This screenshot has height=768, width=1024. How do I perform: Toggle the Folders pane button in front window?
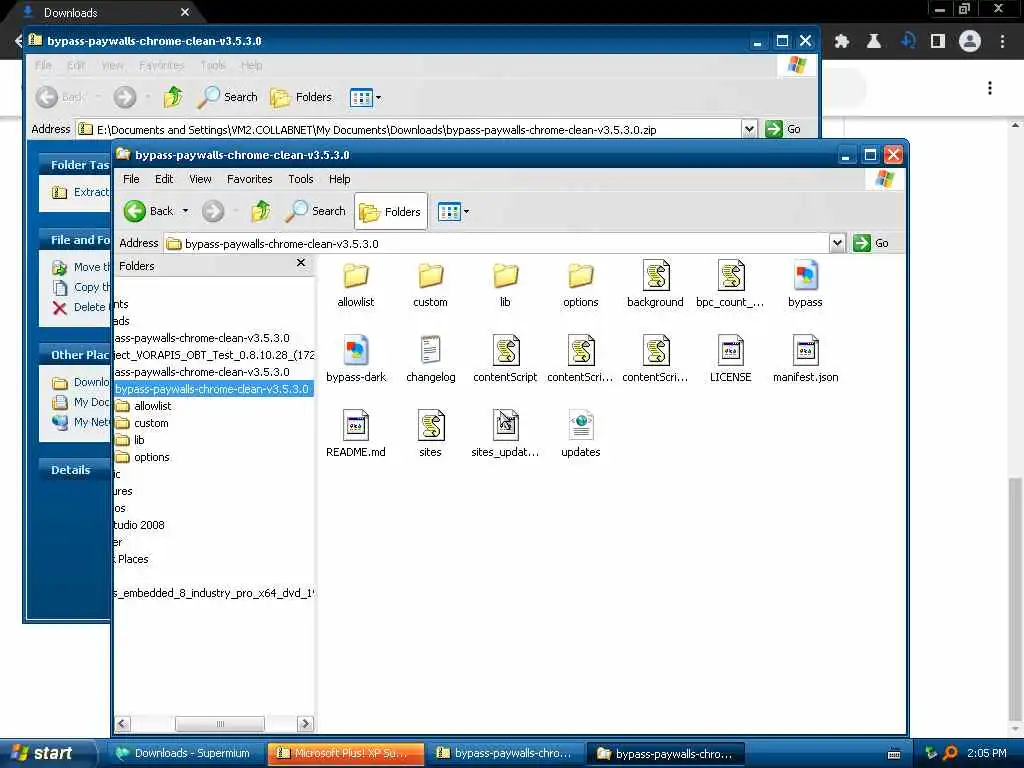[391, 212]
